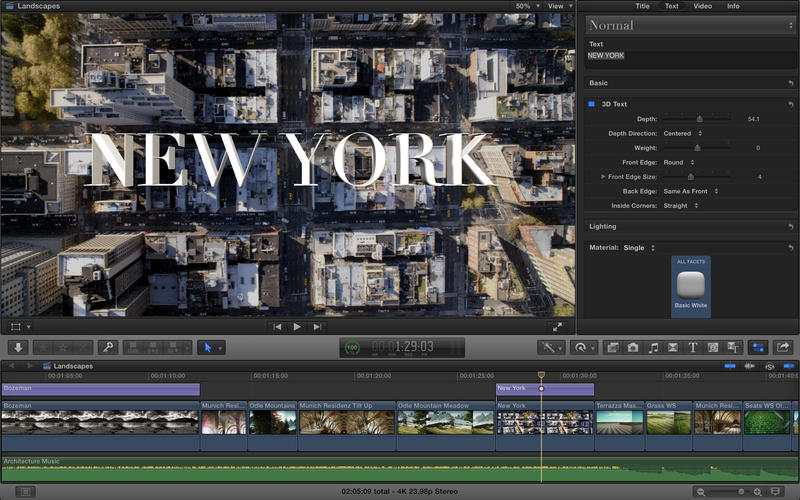
Task: Show the Photos browser camera icon
Action: tap(633, 347)
